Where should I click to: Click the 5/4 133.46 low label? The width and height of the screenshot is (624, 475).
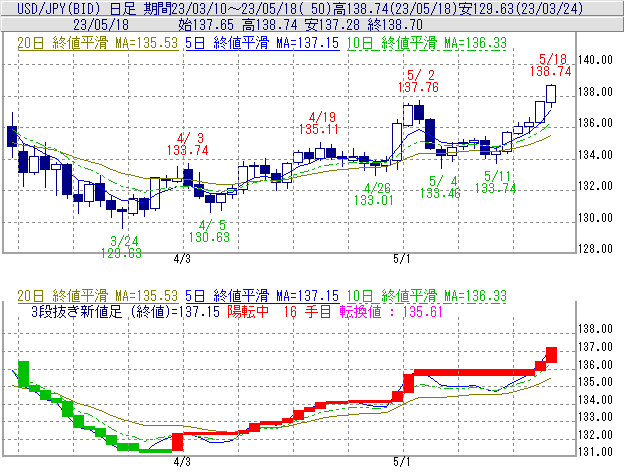pyautogui.click(x=440, y=187)
